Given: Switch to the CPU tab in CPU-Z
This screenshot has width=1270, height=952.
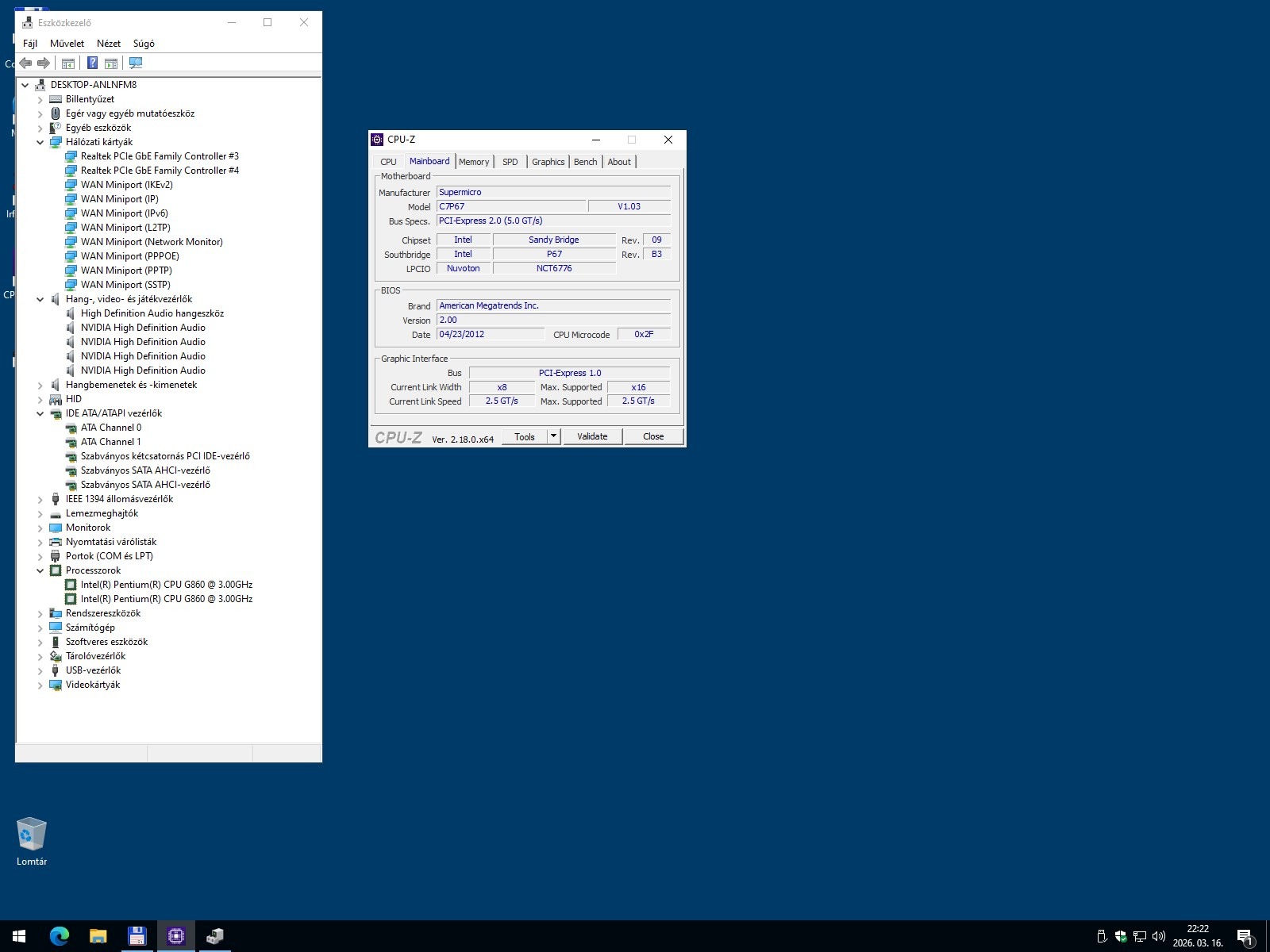Looking at the screenshot, I should 388,162.
